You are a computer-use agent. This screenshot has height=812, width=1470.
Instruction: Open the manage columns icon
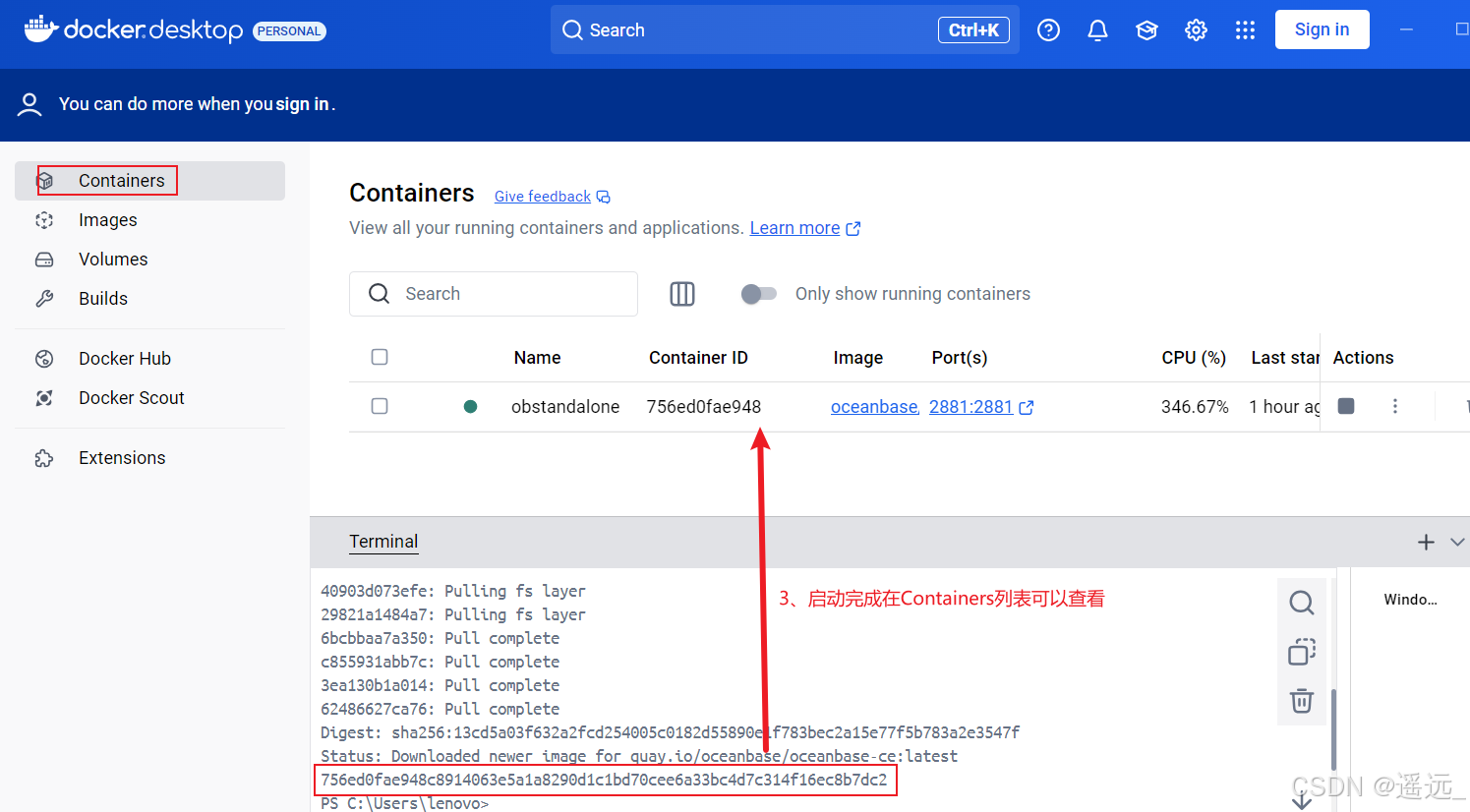coord(682,294)
